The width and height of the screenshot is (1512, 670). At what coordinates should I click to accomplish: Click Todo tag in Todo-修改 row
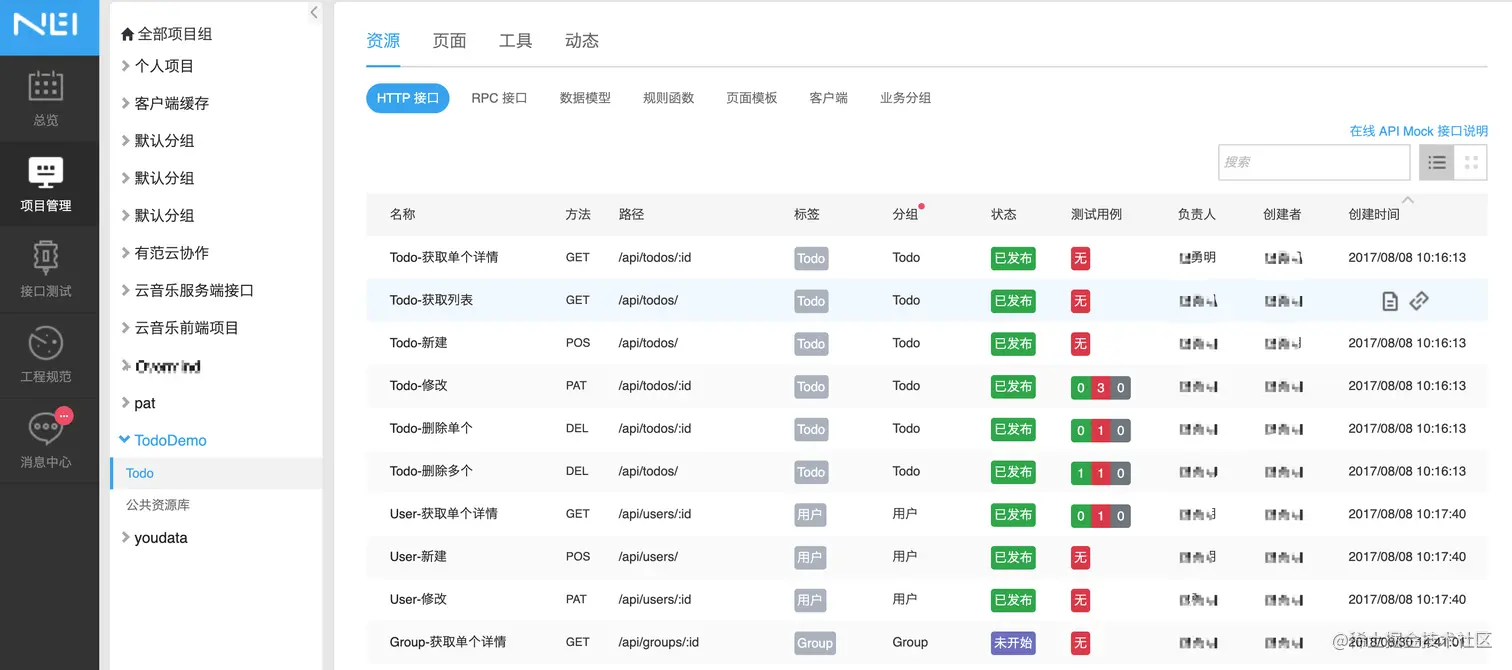(811, 387)
